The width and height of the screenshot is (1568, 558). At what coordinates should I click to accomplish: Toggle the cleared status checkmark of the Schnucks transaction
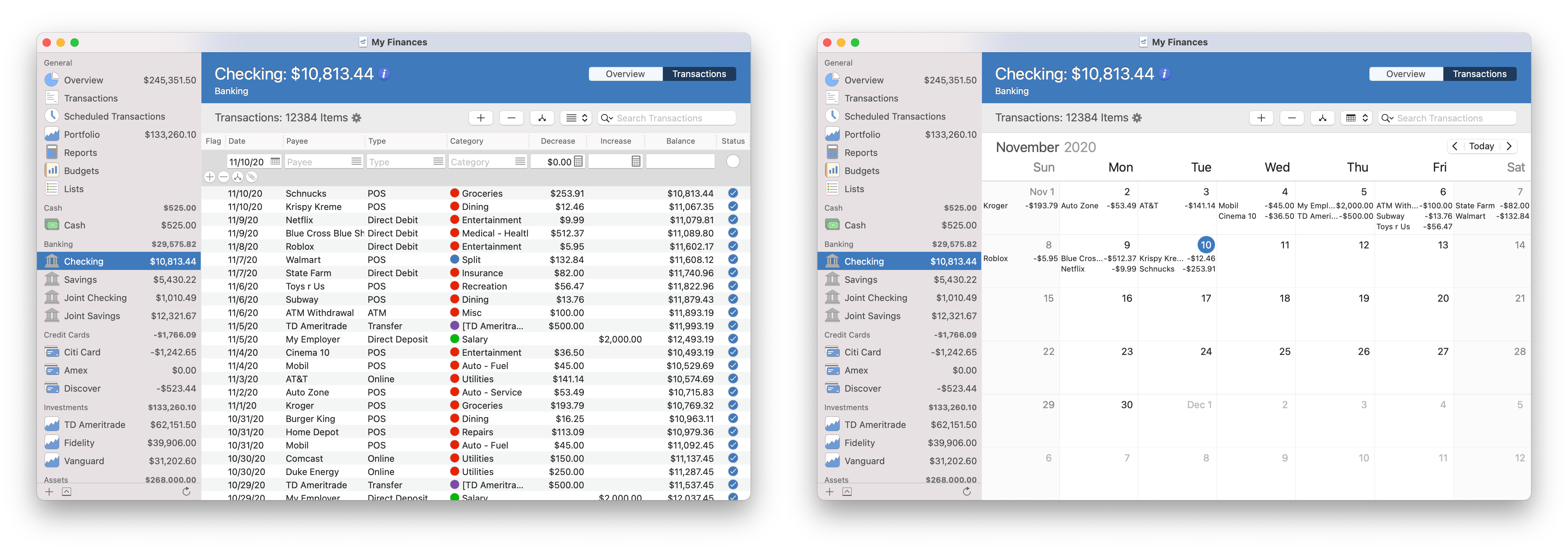click(x=733, y=193)
